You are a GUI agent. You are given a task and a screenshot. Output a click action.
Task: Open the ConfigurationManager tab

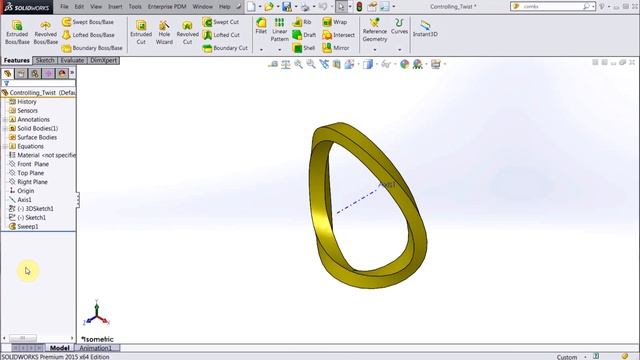35,73
